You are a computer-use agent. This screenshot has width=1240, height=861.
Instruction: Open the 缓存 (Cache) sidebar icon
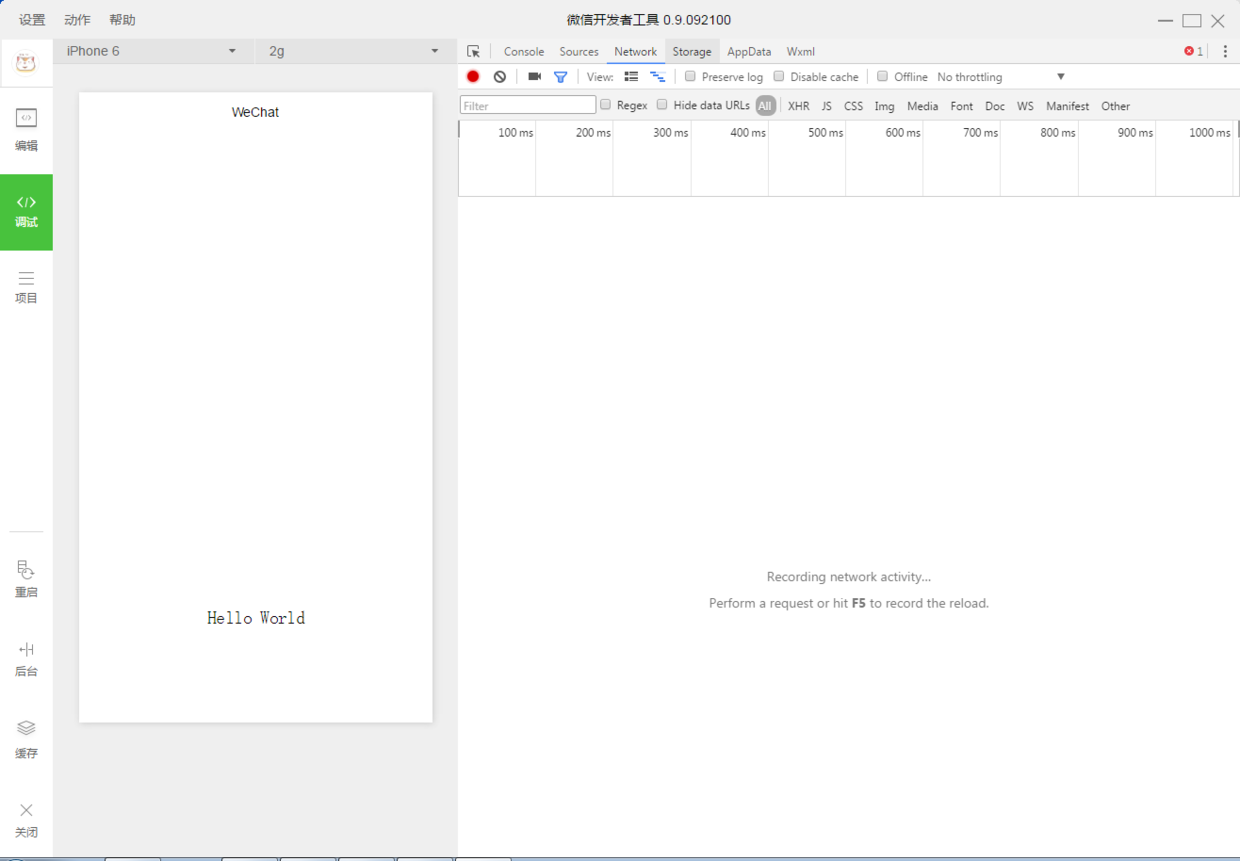pyautogui.click(x=26, y=739)
